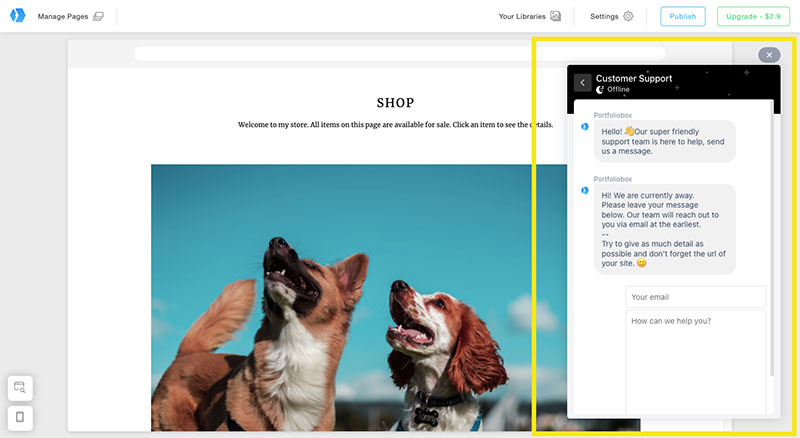Click the Portfoliobox logo icon

[x=18, y=16]
